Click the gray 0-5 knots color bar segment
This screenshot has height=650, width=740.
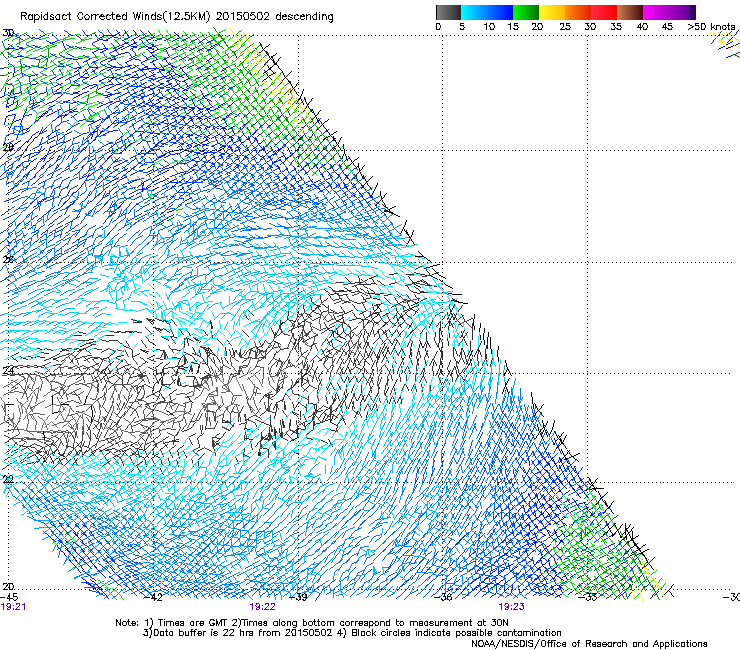click(448, 12)
